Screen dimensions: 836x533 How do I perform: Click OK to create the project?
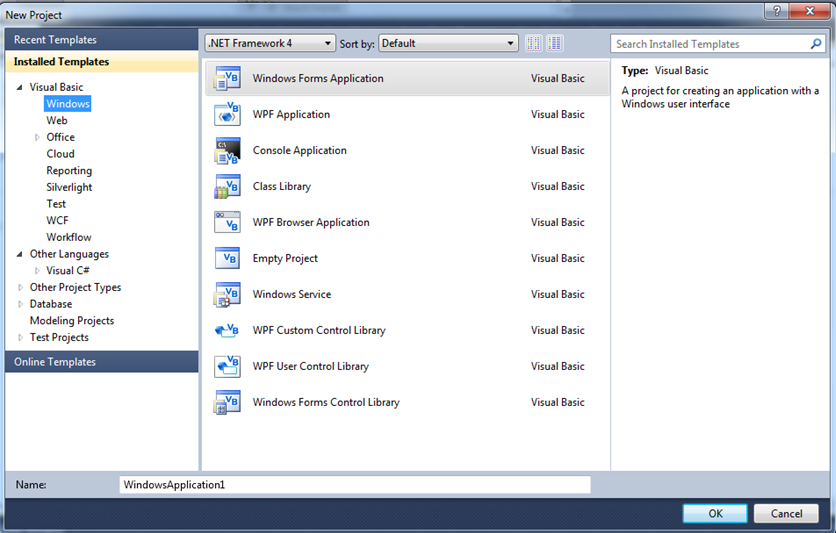[715, 513]
